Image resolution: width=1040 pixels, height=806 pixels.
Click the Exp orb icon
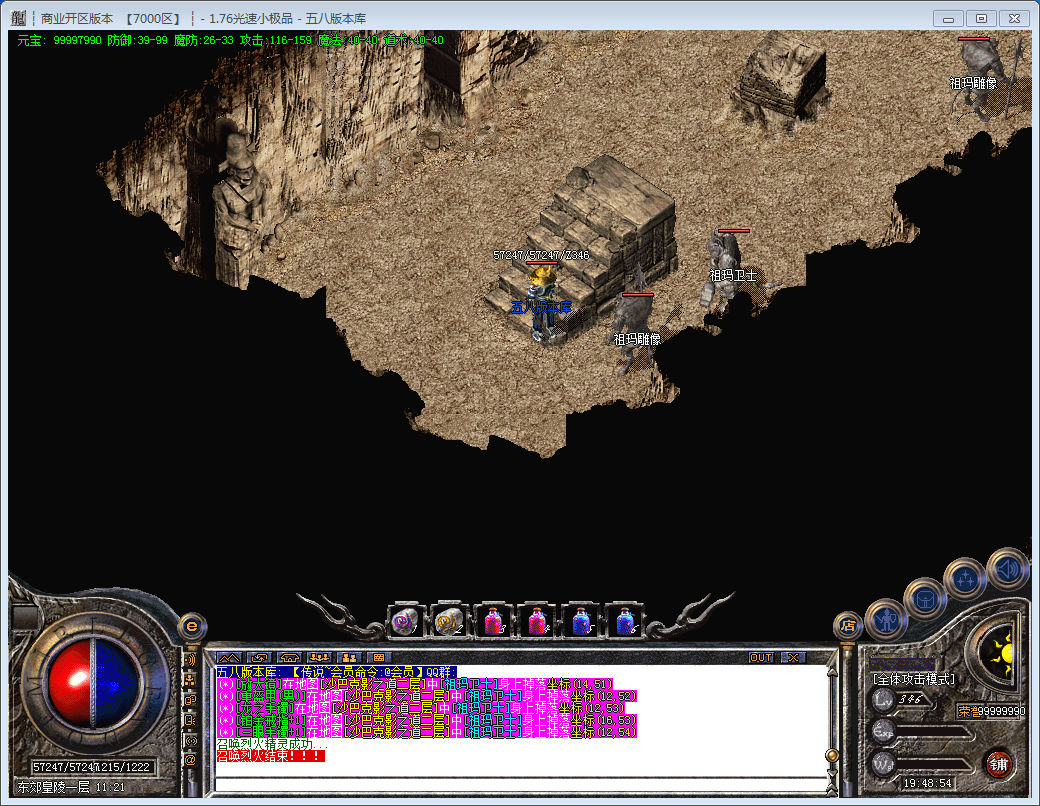(x=883, y=731)
